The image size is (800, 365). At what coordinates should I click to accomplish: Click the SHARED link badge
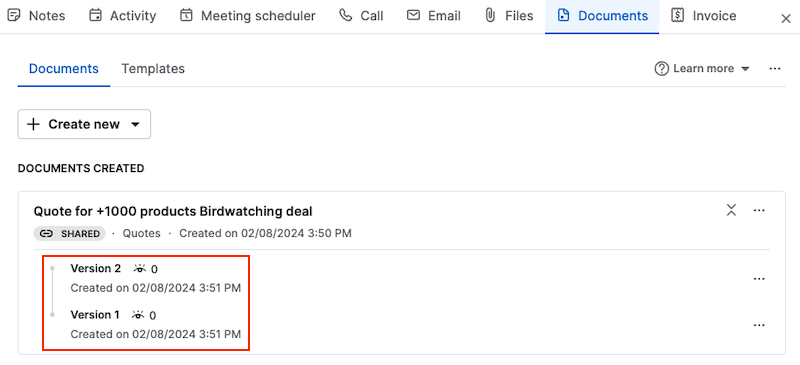click(x=69, y=234)
